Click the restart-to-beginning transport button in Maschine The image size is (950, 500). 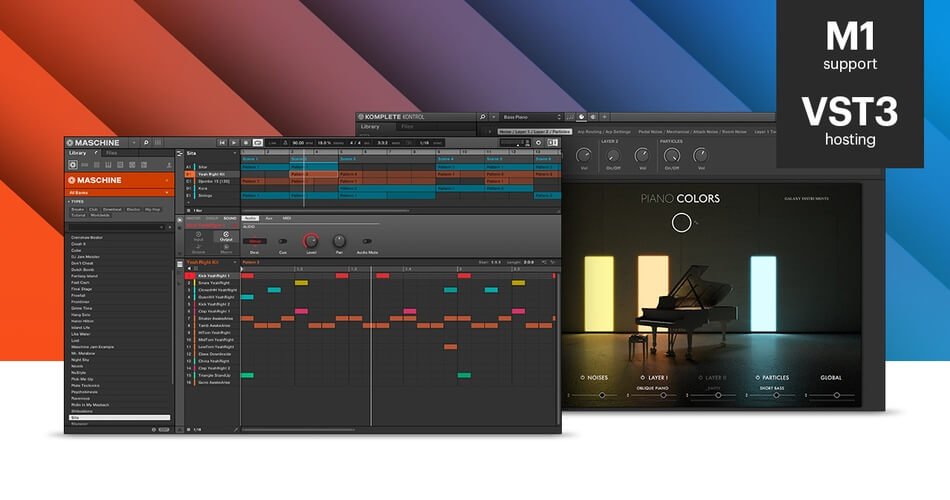(222, 142)
